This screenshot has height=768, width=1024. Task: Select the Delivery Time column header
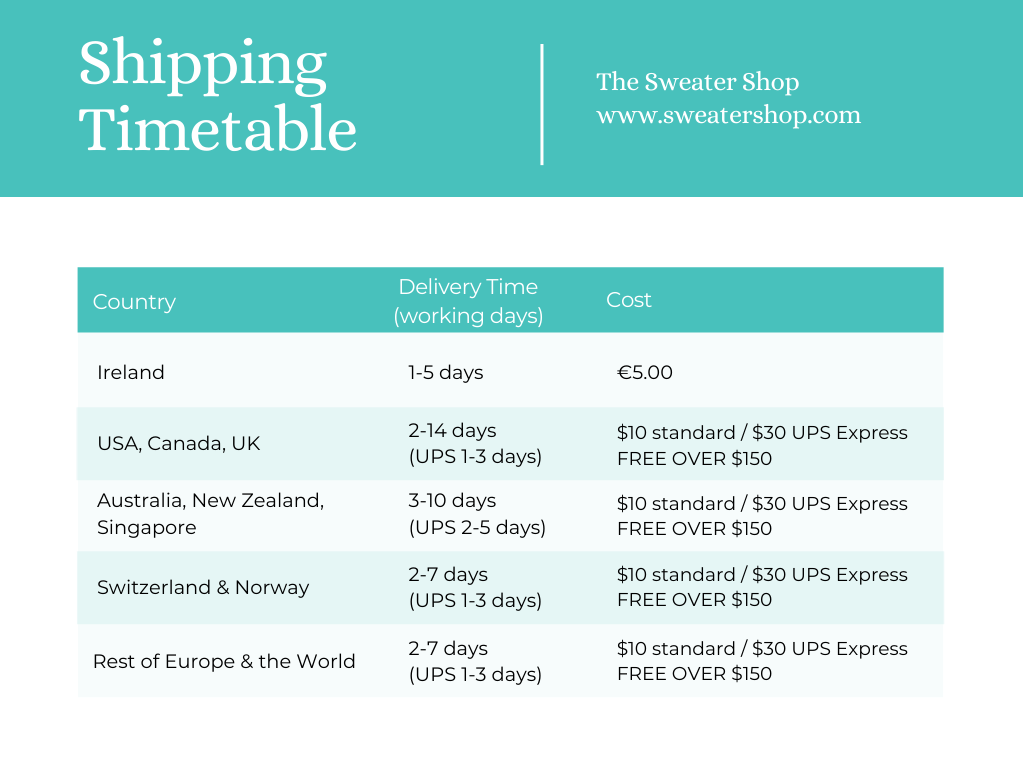pos(468,301)
